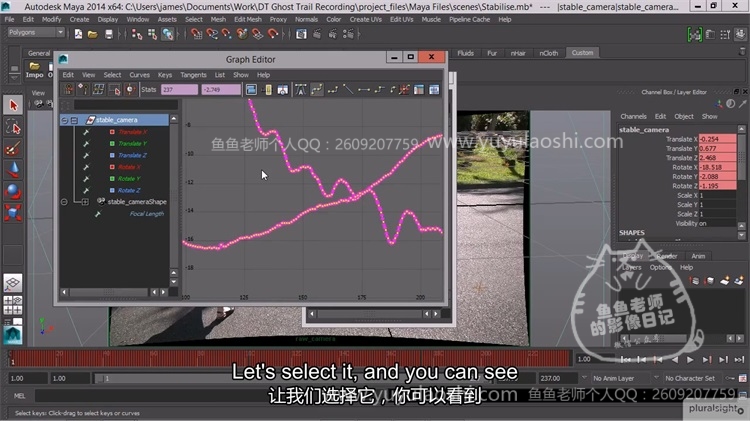Click the Save scene icon in status line
The image size is (750, 421).
pyautogui.click(x=107, y=32)
